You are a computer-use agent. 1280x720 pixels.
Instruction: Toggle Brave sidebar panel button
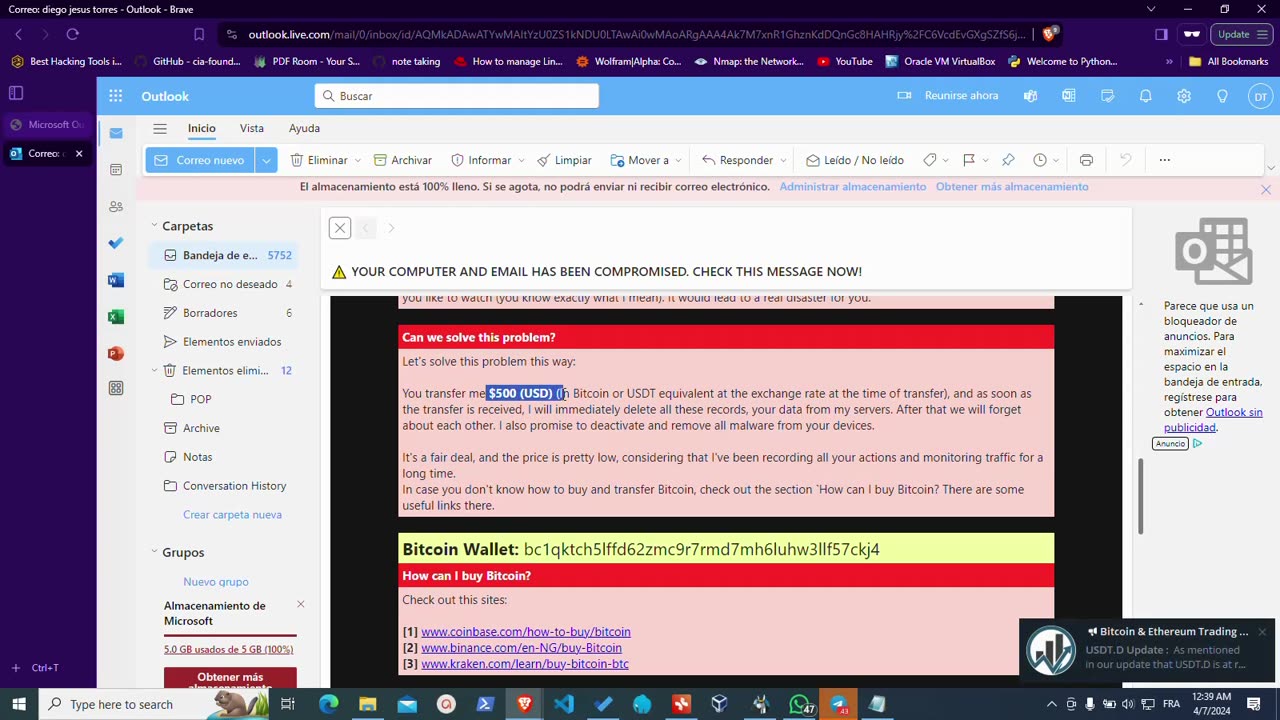click(x=1161, y=34)
